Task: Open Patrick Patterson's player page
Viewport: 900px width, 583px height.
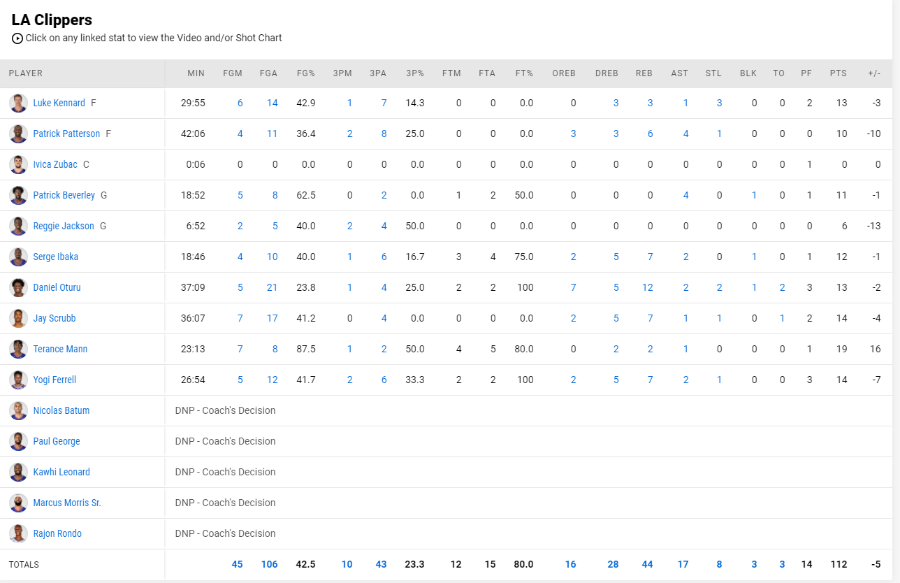Action: click(67, 134)
